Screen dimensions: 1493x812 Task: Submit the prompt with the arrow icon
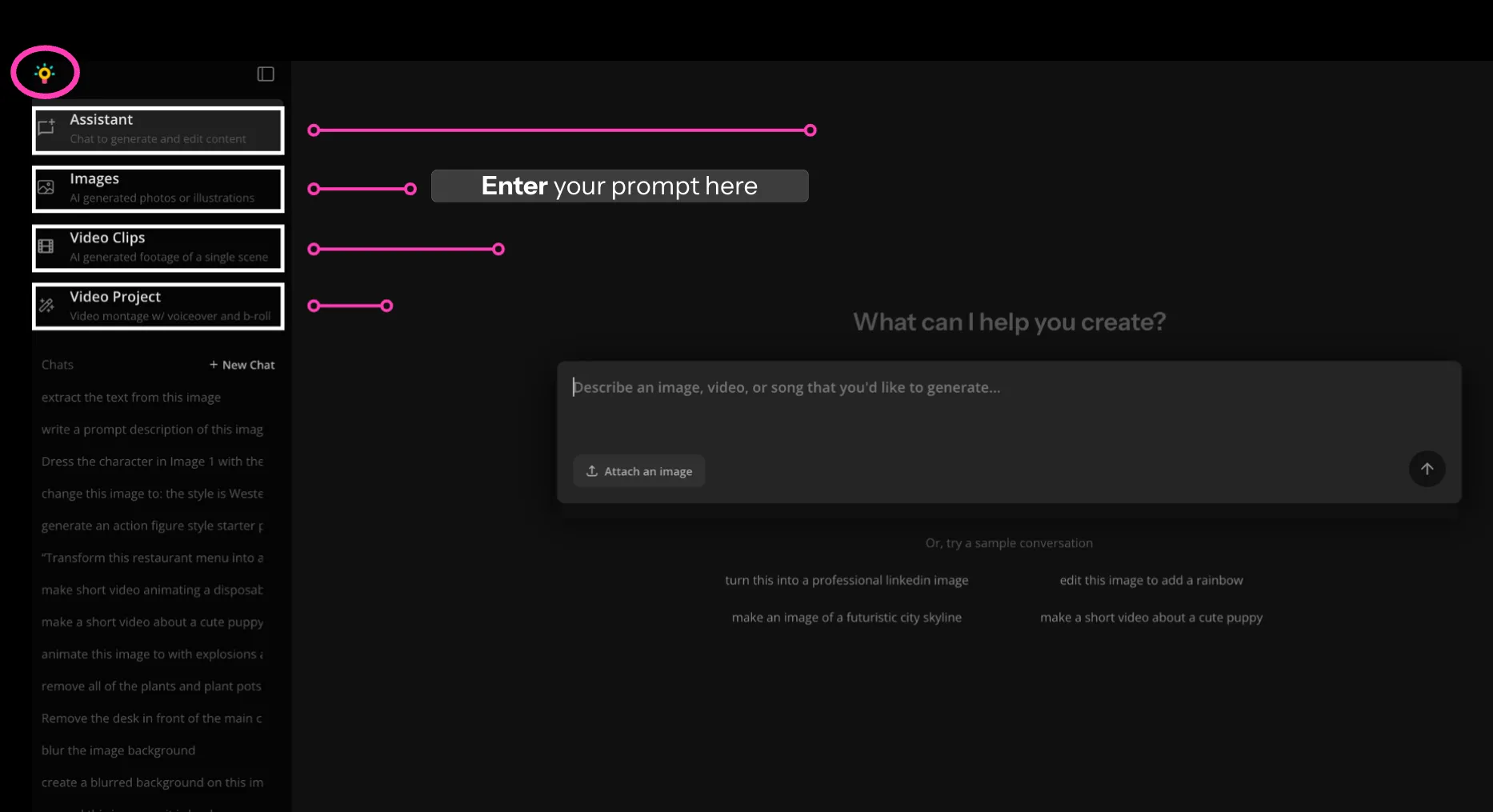tap(1427, 469)
